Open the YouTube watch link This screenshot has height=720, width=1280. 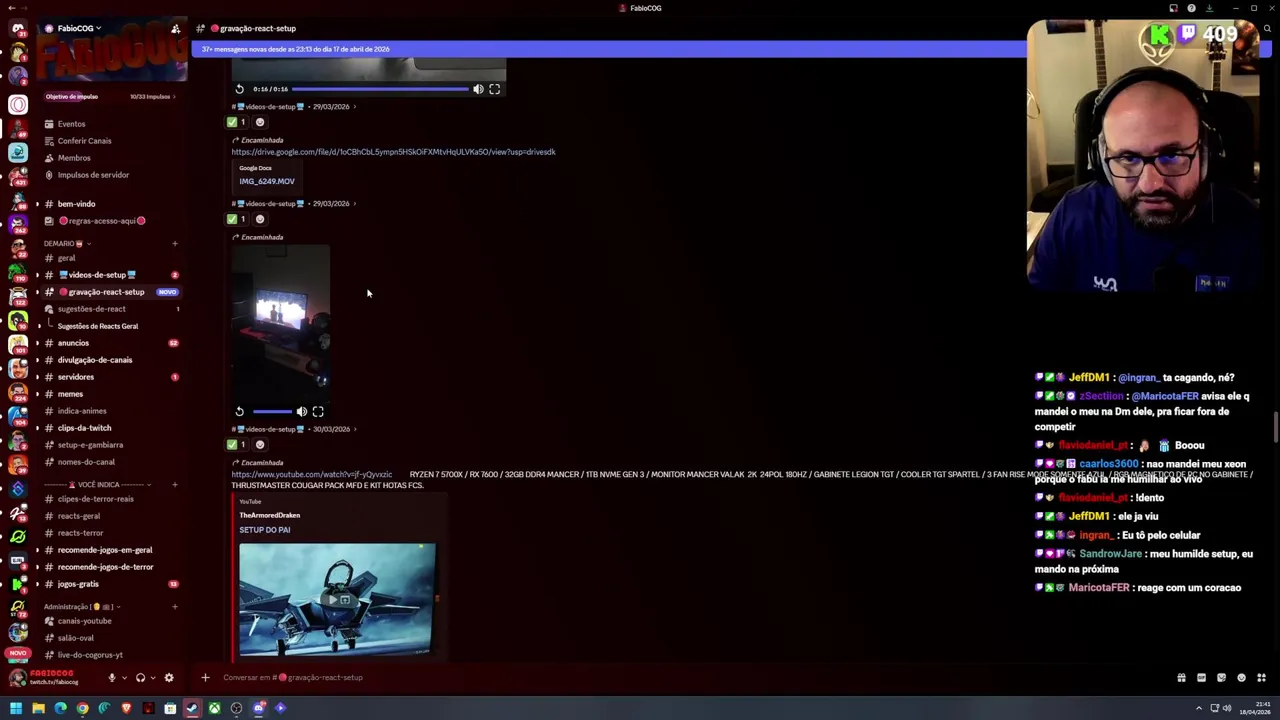pos(312,474)
